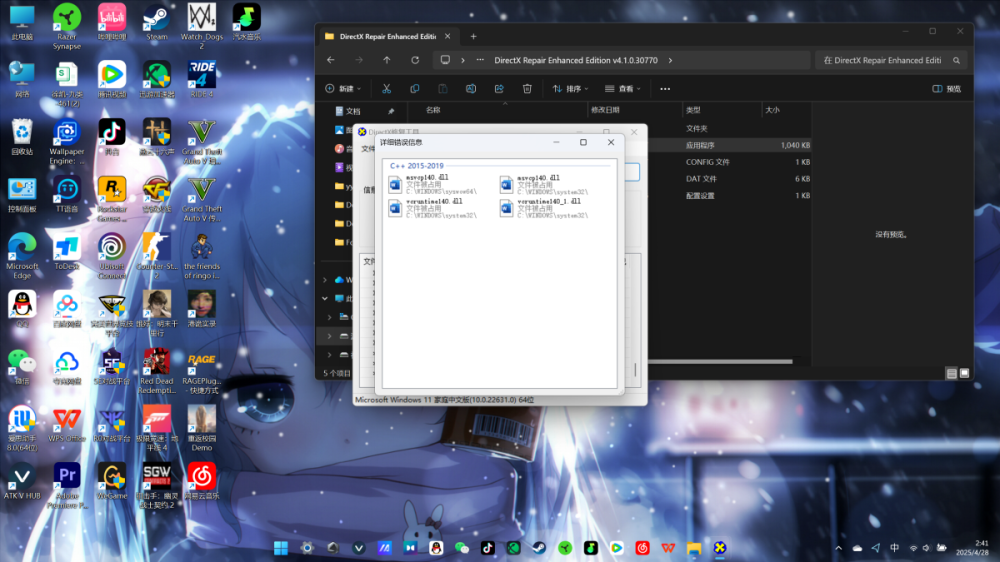1000x562 pixels.
Task: Click the Cut icon in Explorer toolbar
Action: [x=386, y=89]
